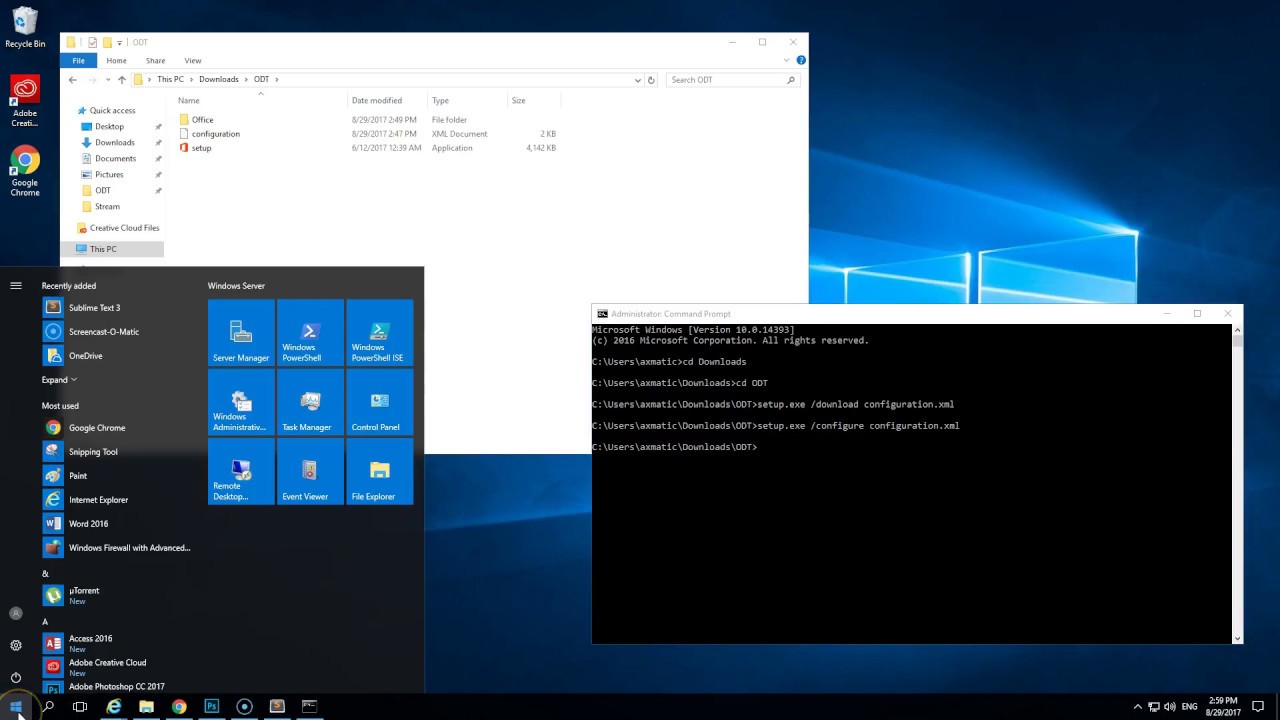Viewport: 1280px width, 720px height.
Task: Open Settings gear in the Start menu
Action: pos(16,645)
